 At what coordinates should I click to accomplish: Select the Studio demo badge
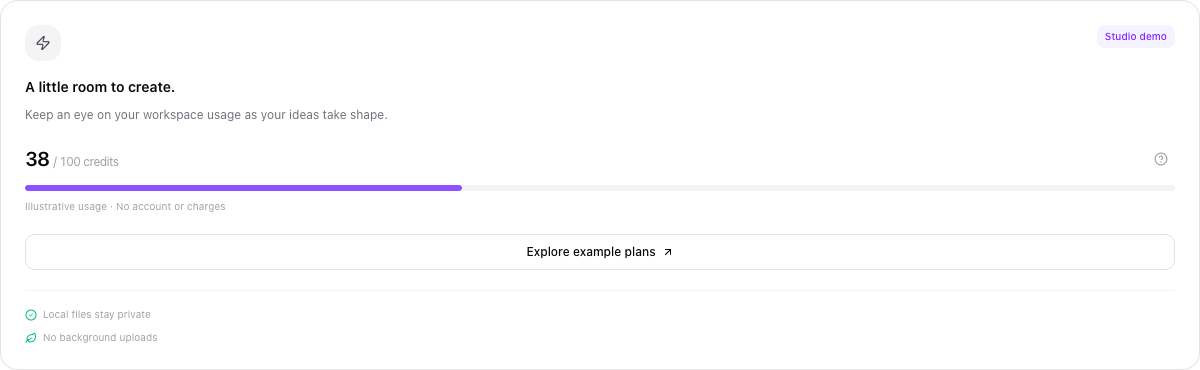point(1136,36)
